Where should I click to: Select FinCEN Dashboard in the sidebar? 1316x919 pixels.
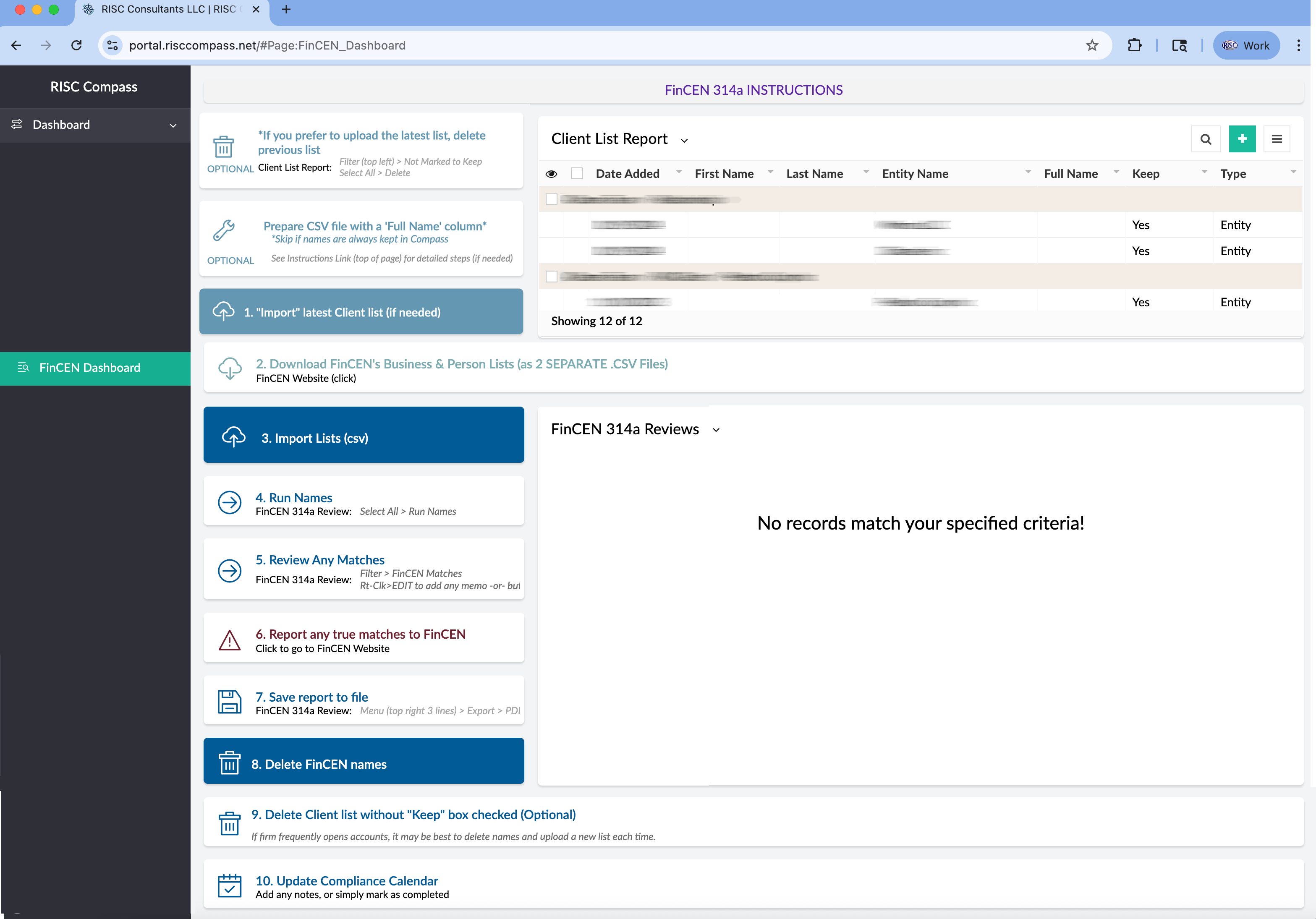click(89, 368)
